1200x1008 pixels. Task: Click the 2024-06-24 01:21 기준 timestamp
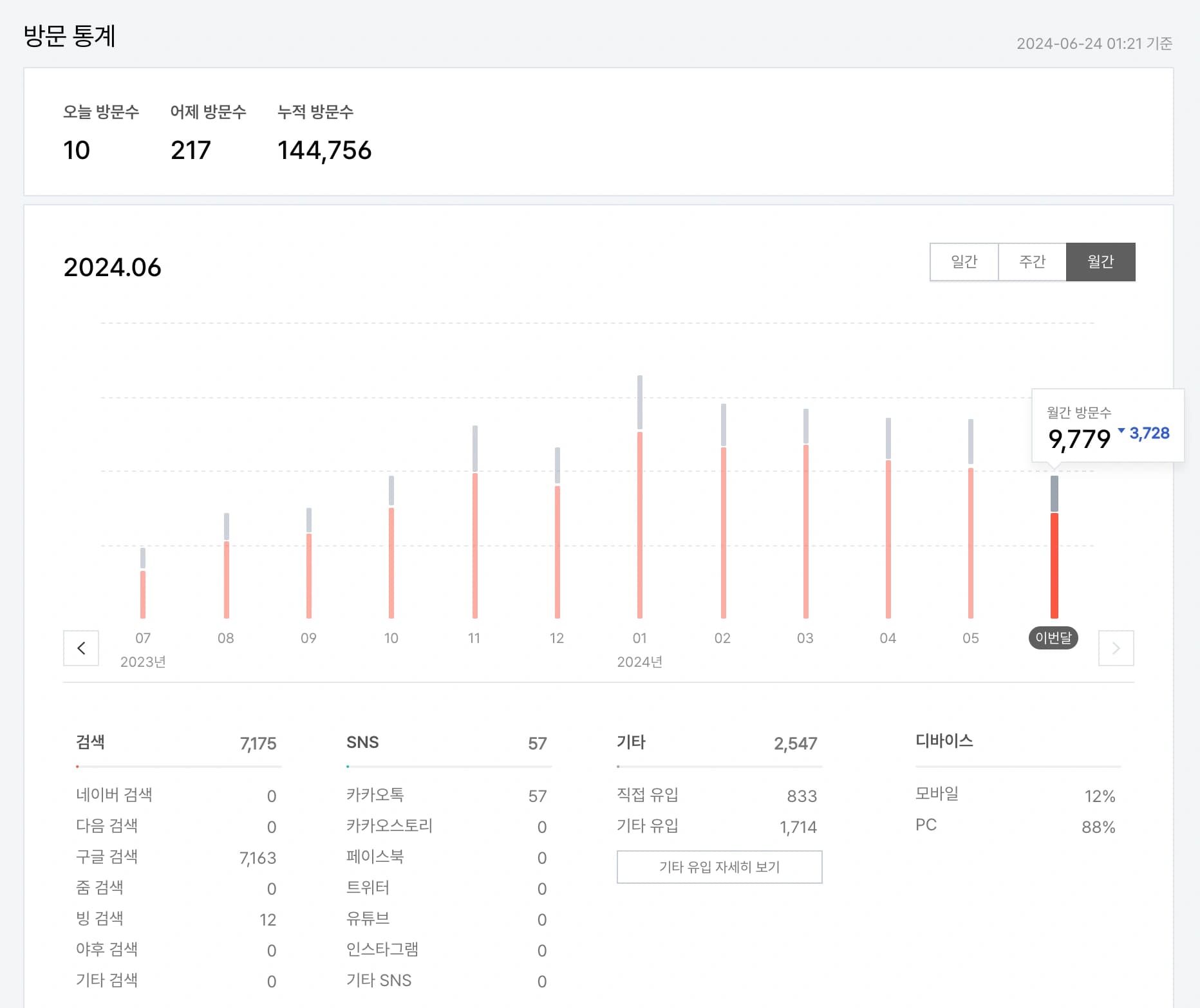click(1094, 43)
